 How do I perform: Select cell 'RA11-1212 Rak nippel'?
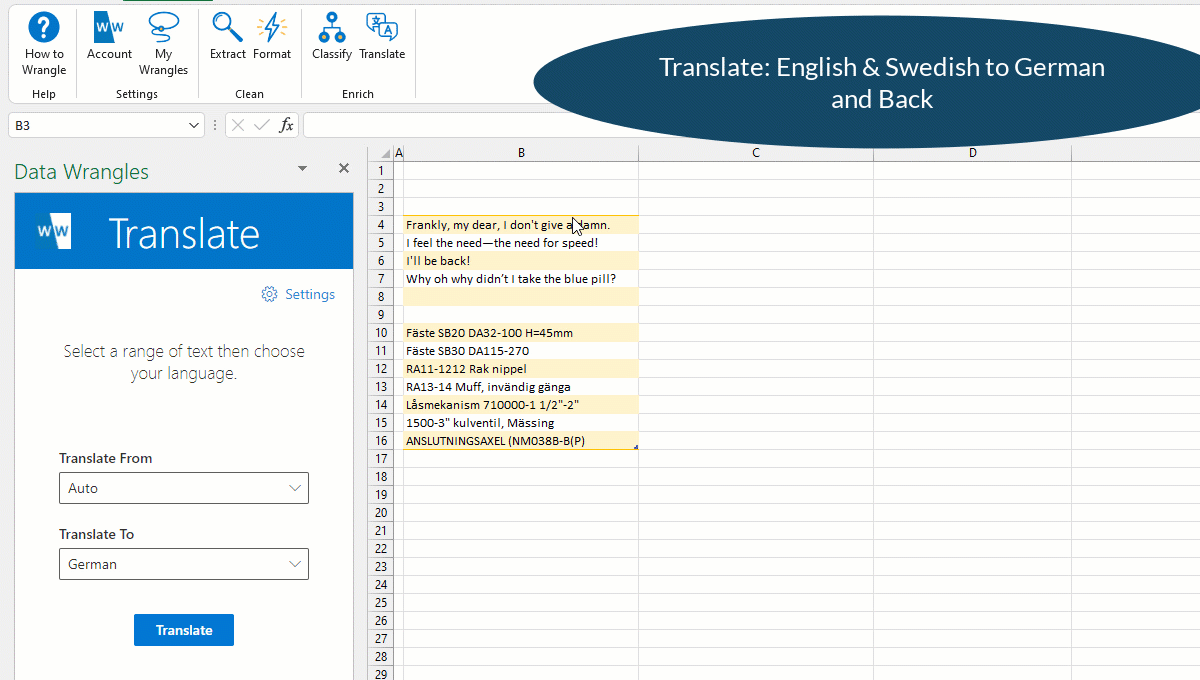(x=521, y=369)
